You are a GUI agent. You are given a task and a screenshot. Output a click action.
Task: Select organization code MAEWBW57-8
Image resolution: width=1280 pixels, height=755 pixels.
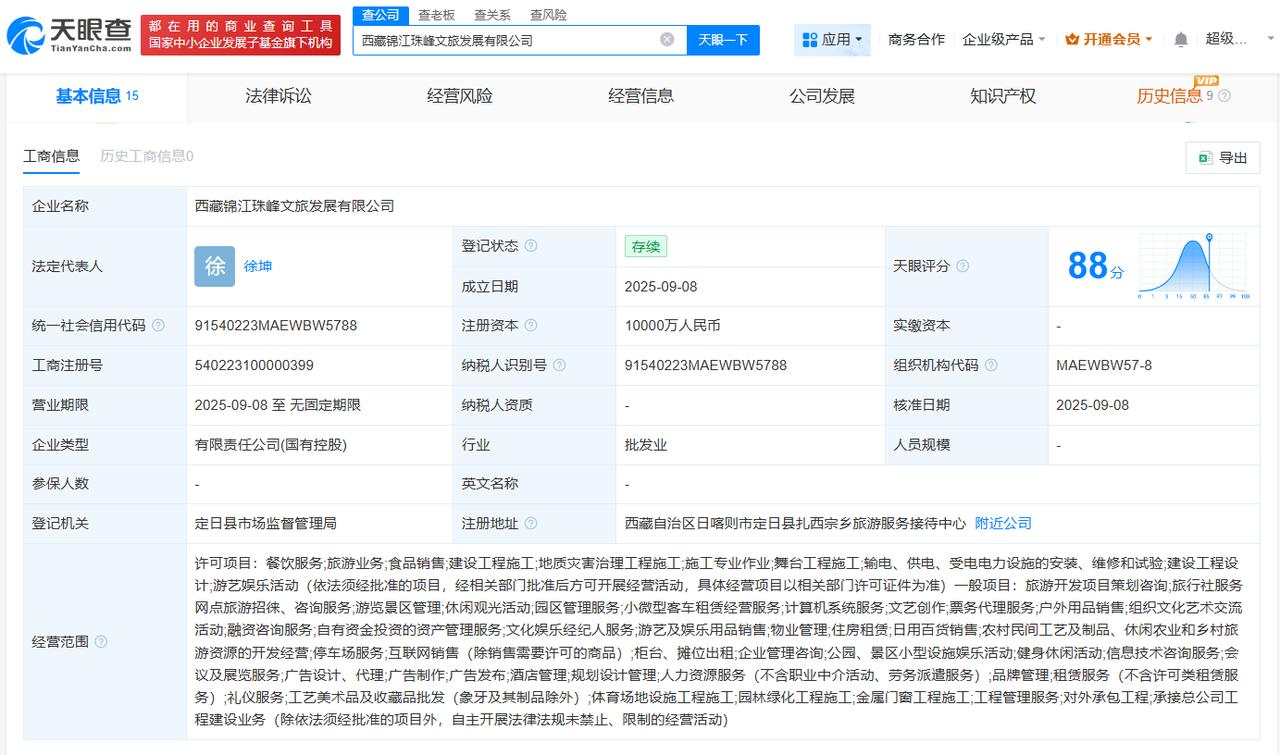(1104, 365)
